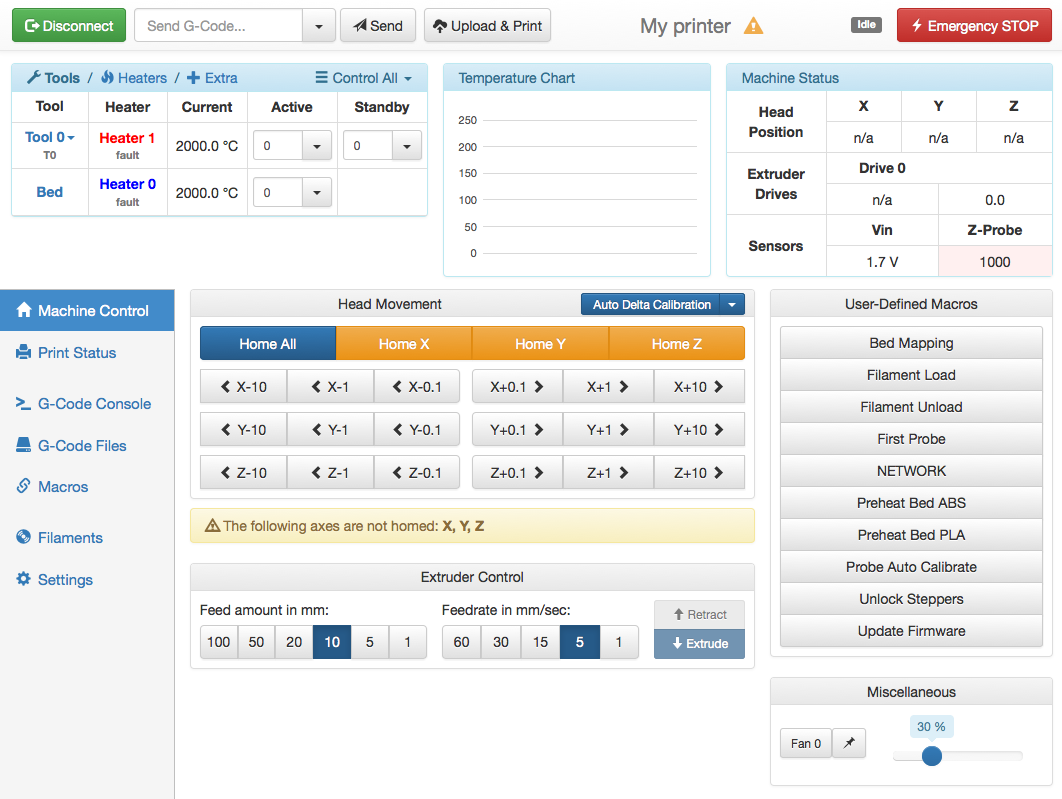Image resolution: width=1062 pixels, height=799 pixels.
Task: Expand the Auto Delta Calibration dropdown arrow
Action: pyautogui.click(x=733, y=305)
